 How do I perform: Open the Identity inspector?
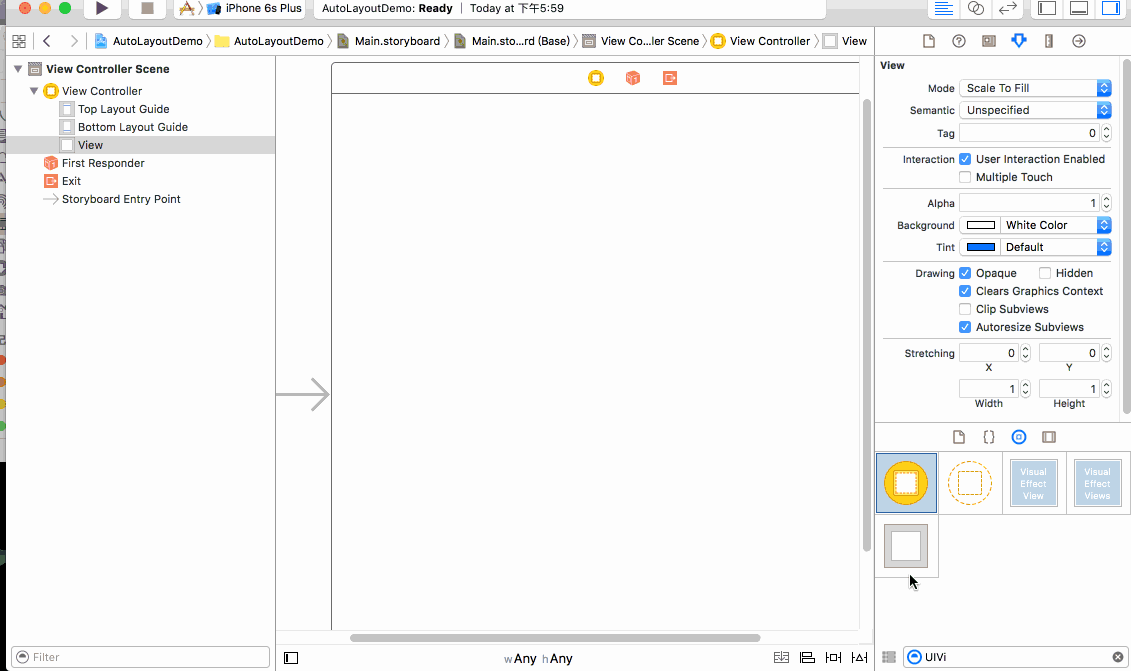tap(989, 41)
